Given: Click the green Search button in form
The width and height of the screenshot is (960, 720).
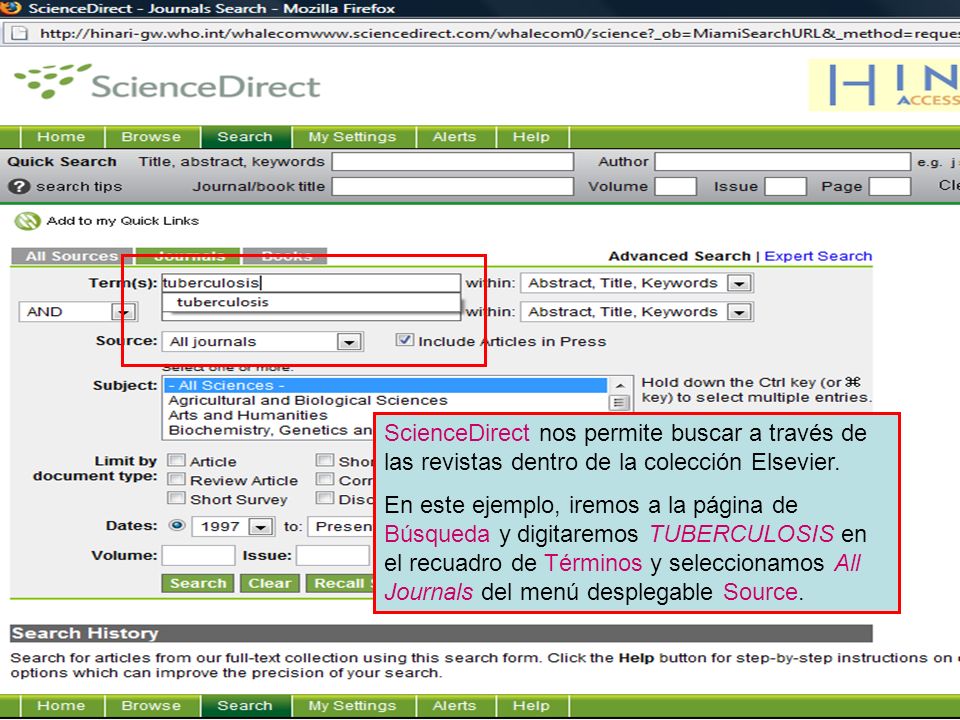Looking at the screenshot, I should [198, 583].
